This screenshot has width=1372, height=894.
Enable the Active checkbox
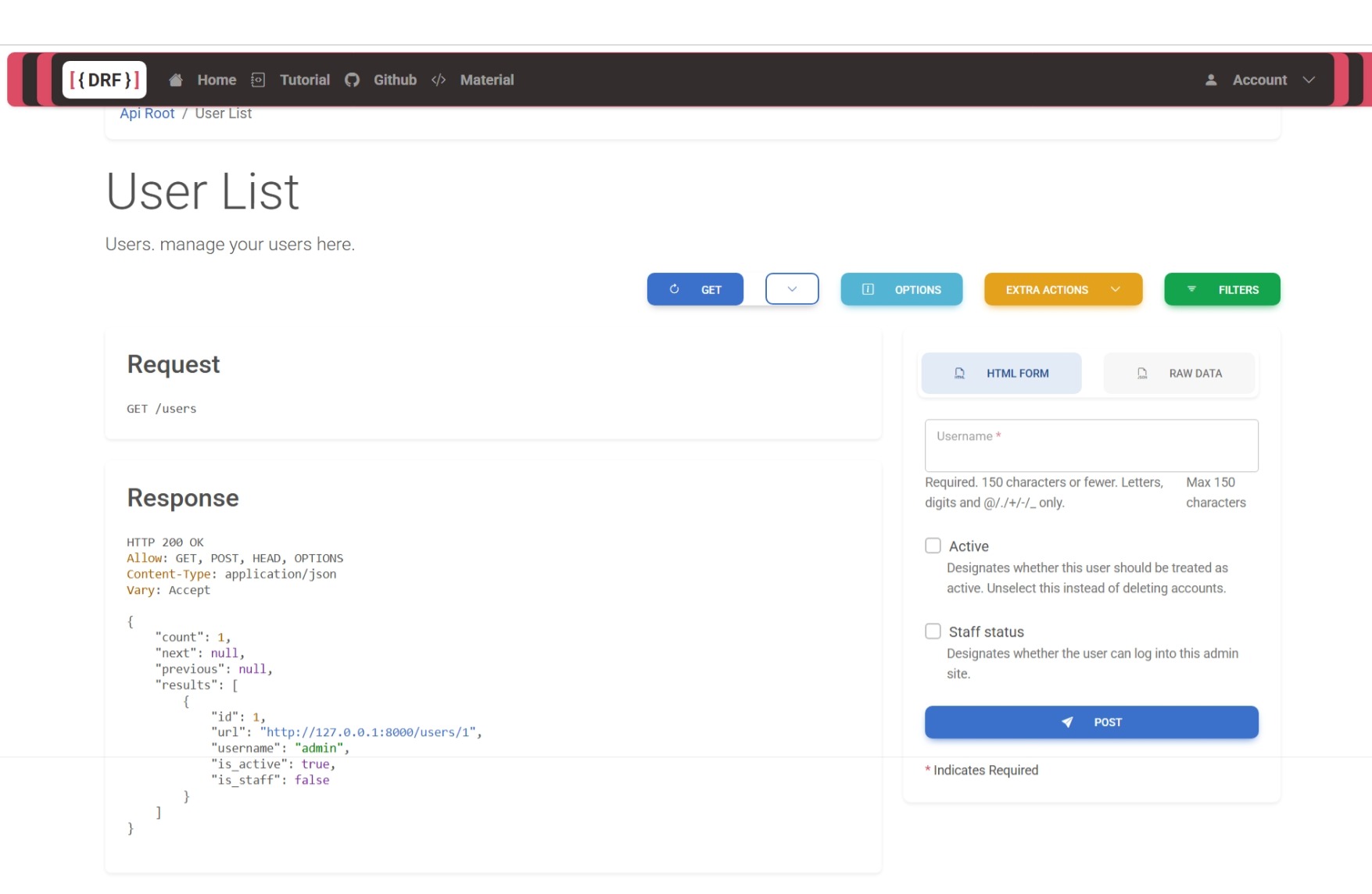click(933, 545)
